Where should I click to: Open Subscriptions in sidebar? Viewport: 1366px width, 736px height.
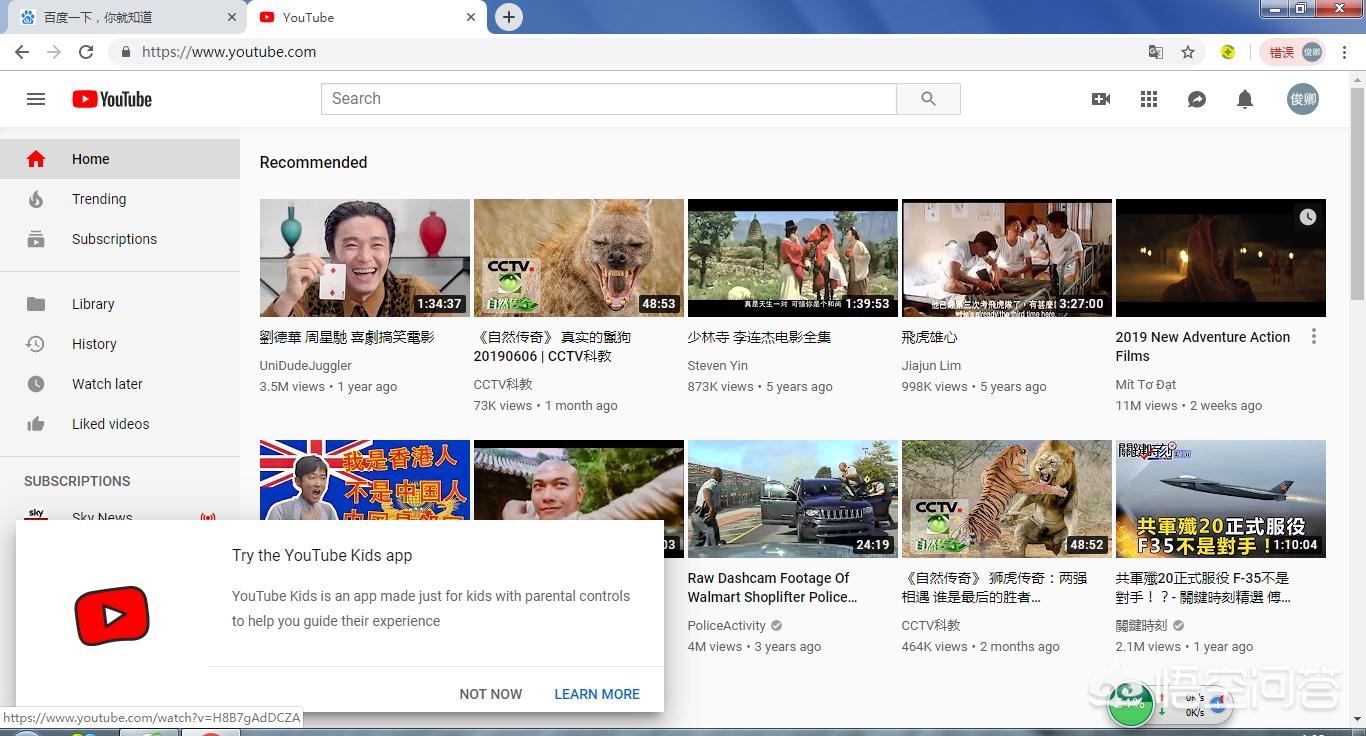(x=120, y=239)
